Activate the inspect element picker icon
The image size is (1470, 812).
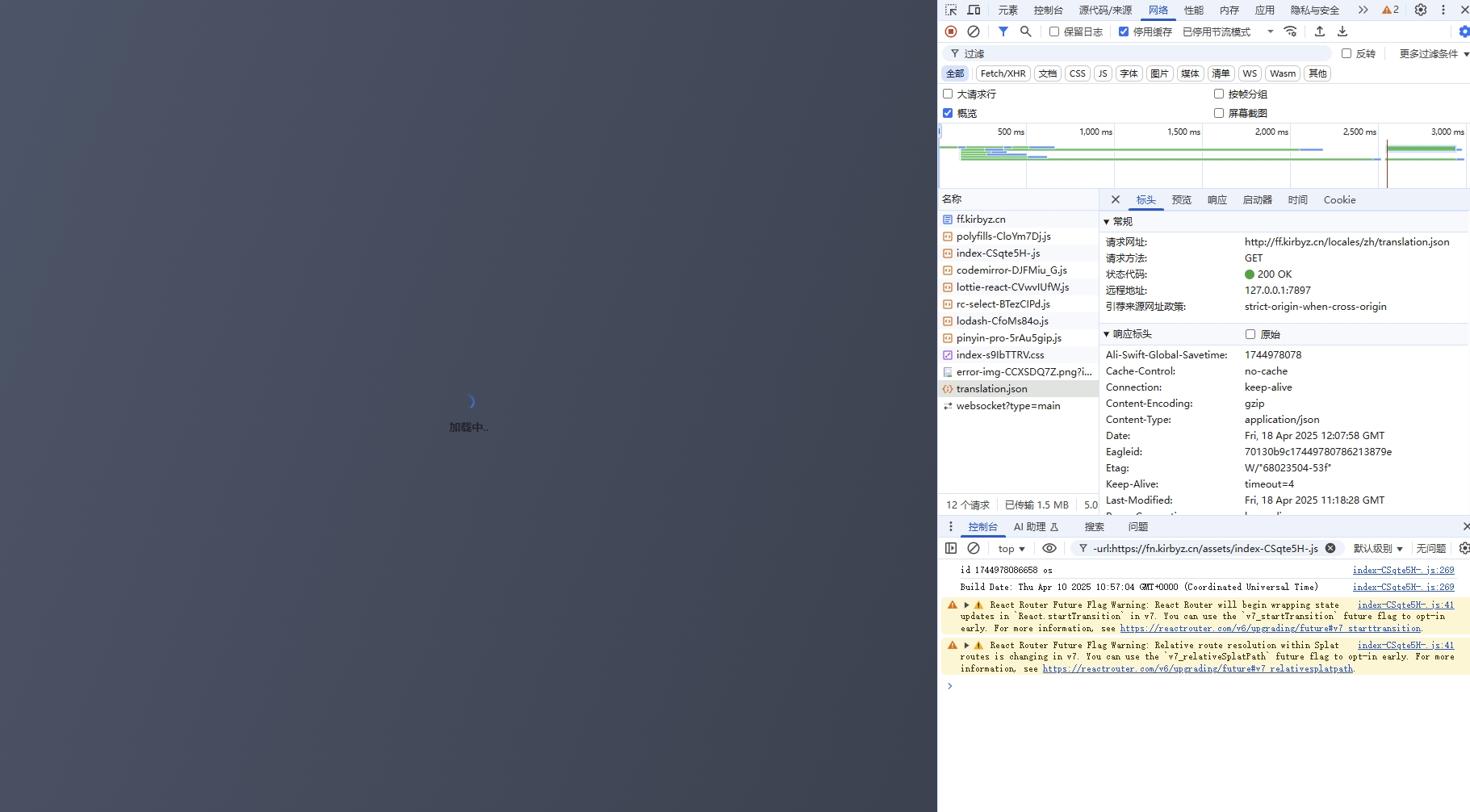click(951, 10)
